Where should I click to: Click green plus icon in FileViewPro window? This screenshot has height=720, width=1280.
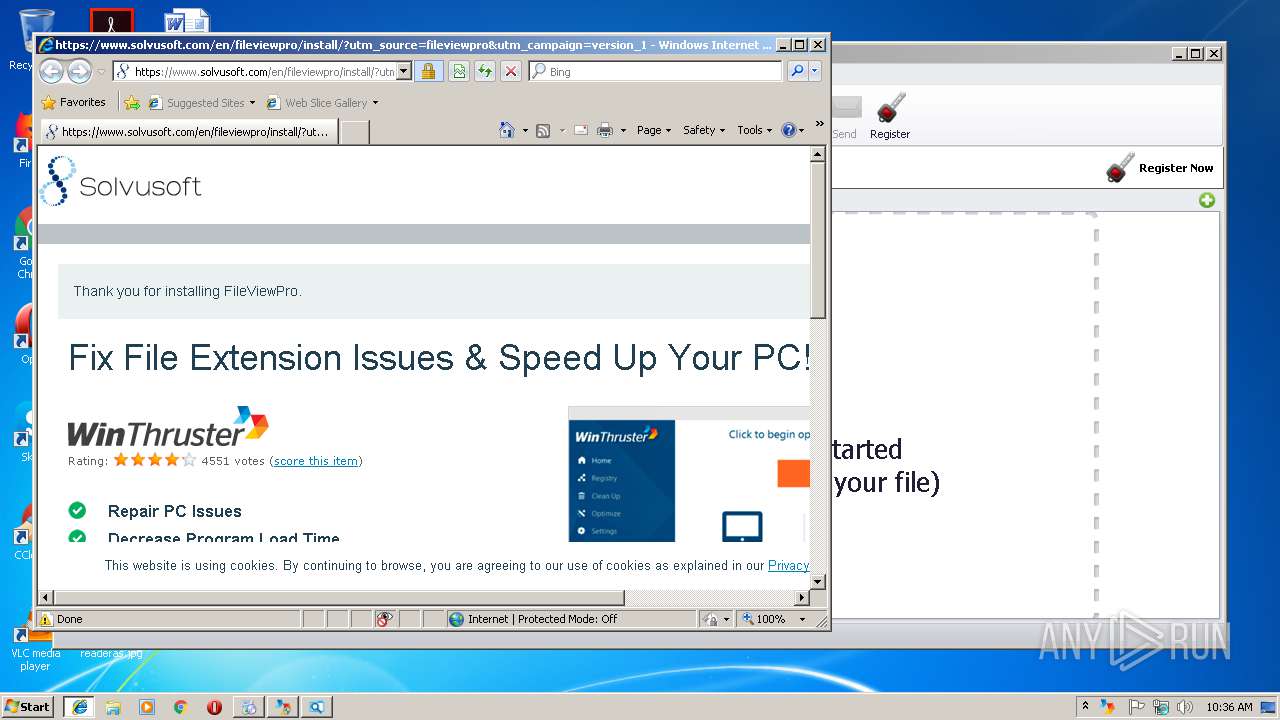(1207, 200)
